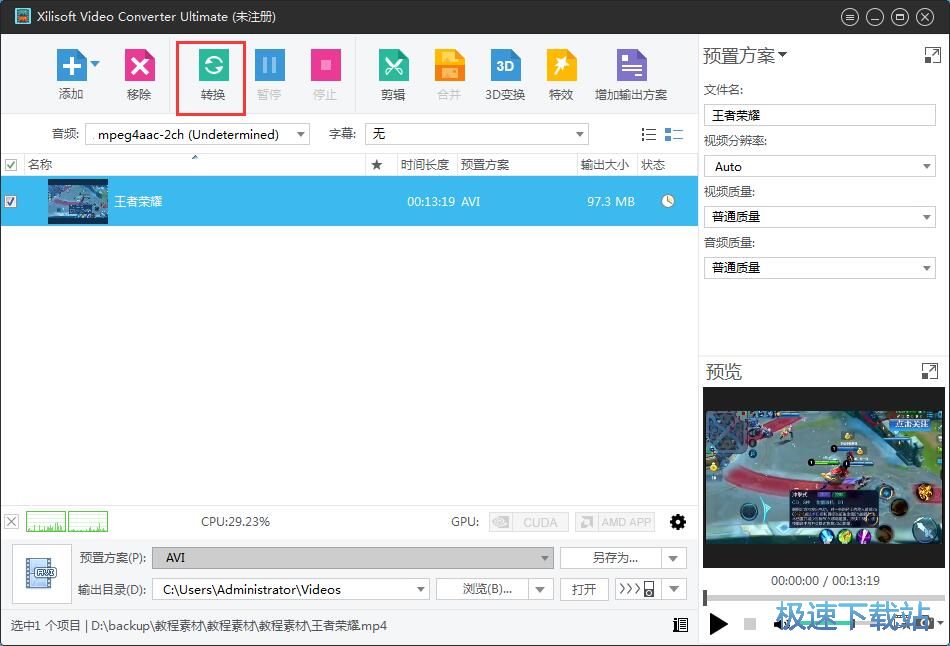Uncheck the 王者荣耀 file row checkbox

tap(11, 201)
